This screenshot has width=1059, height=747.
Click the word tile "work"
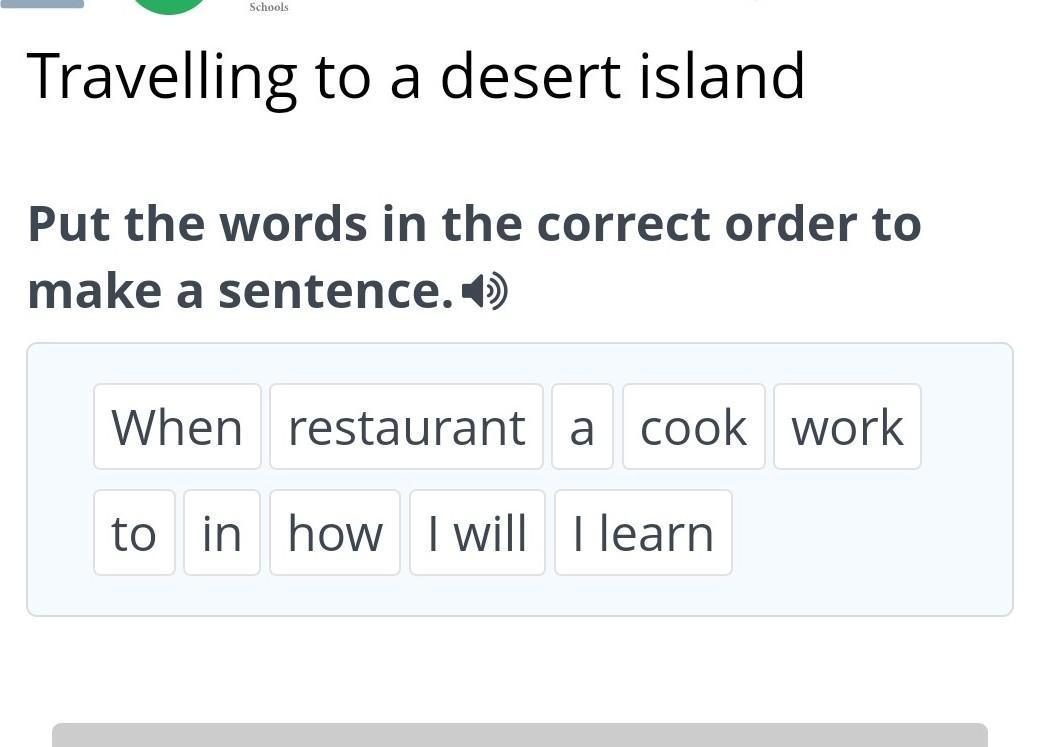[x=848, y=427]
